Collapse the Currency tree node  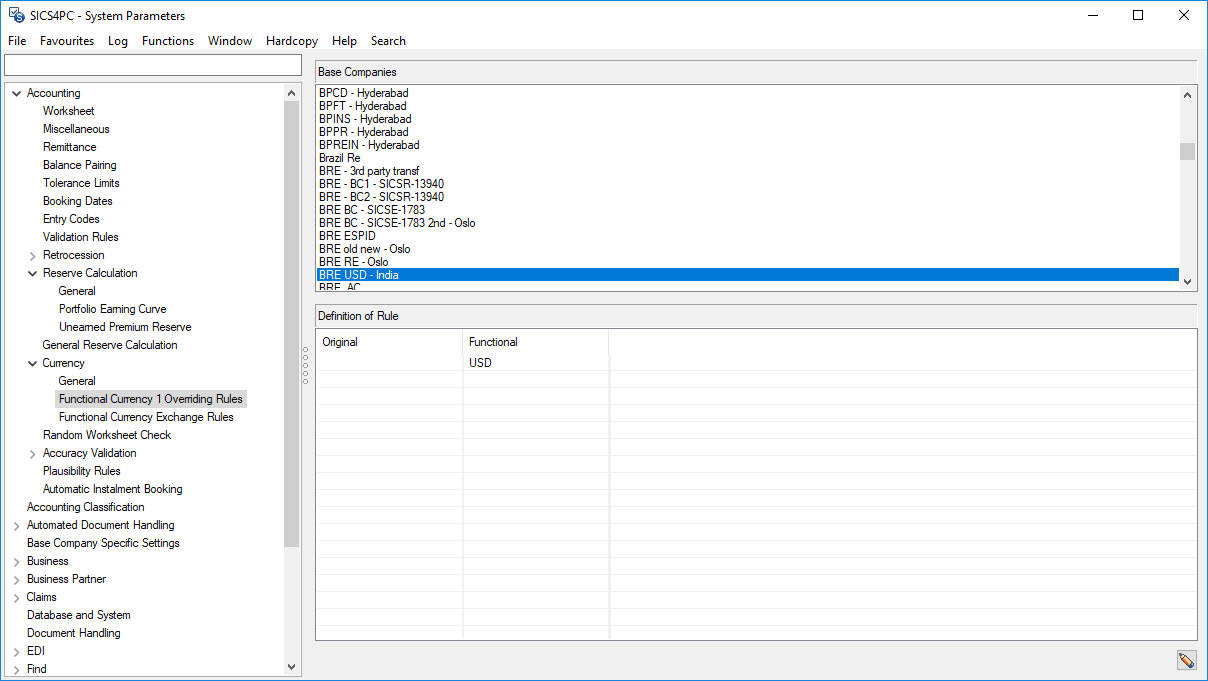pyautogui.click(x=32, y=363)
